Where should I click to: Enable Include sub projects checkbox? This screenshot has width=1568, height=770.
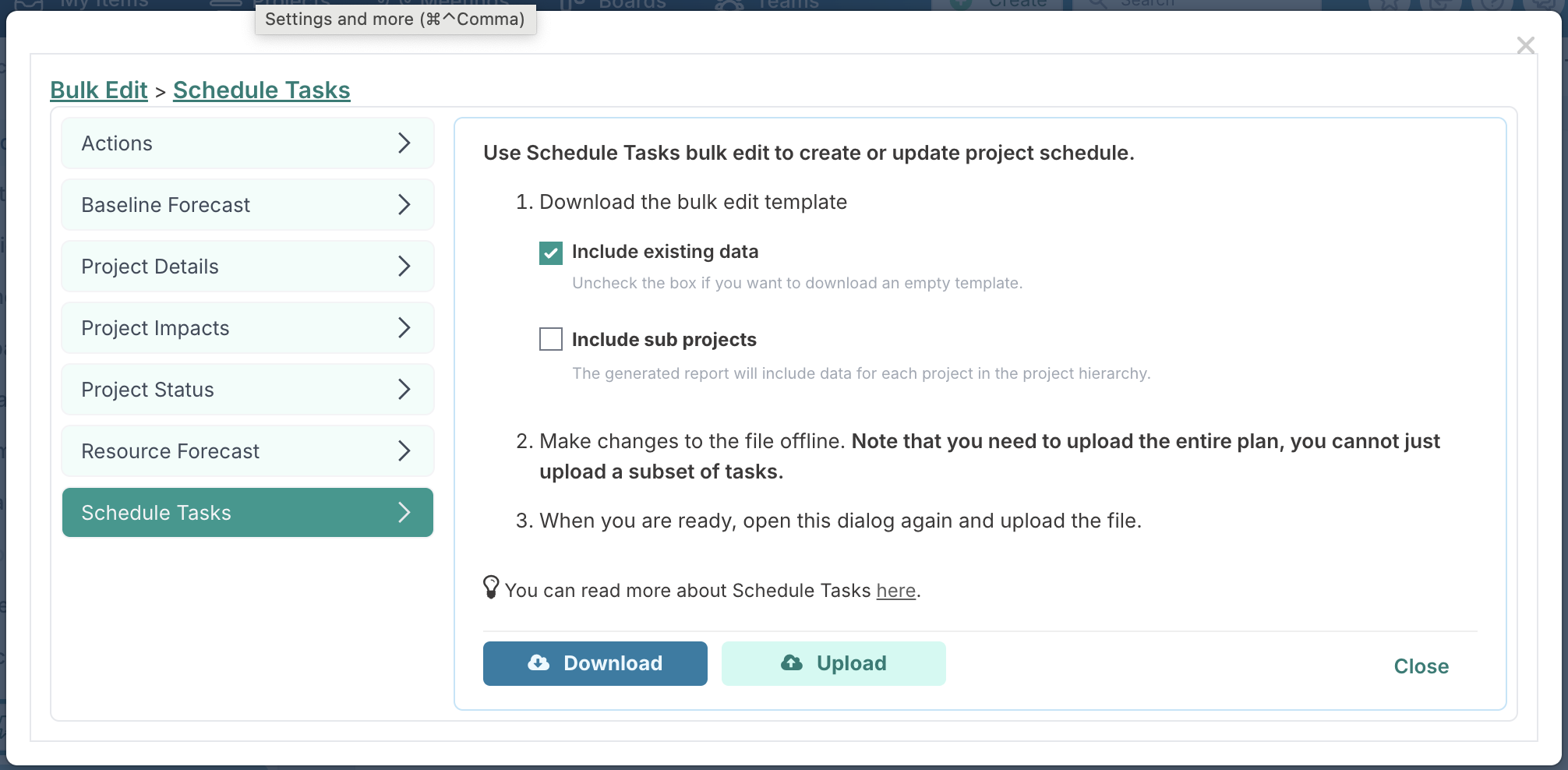point(551,339)
